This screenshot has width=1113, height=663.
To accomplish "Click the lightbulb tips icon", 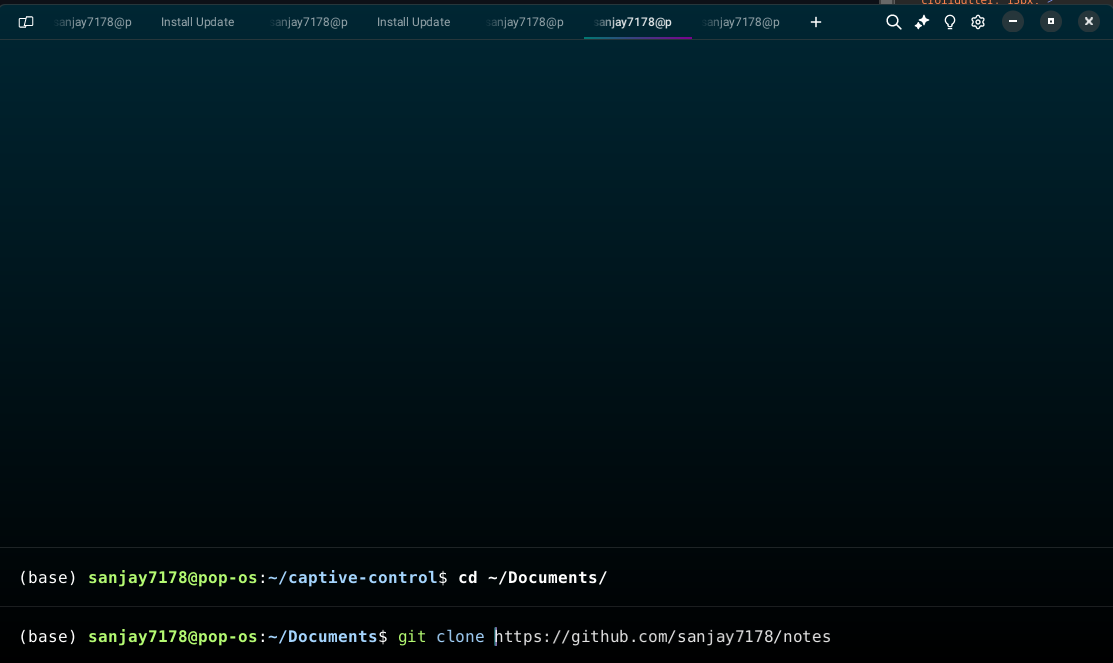I will pyautogui.click(x=950, y=22).
